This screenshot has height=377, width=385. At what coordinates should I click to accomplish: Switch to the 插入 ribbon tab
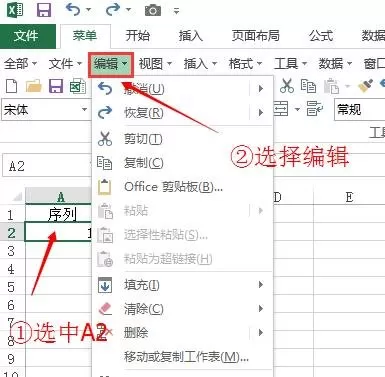click(x=191, y=35)
